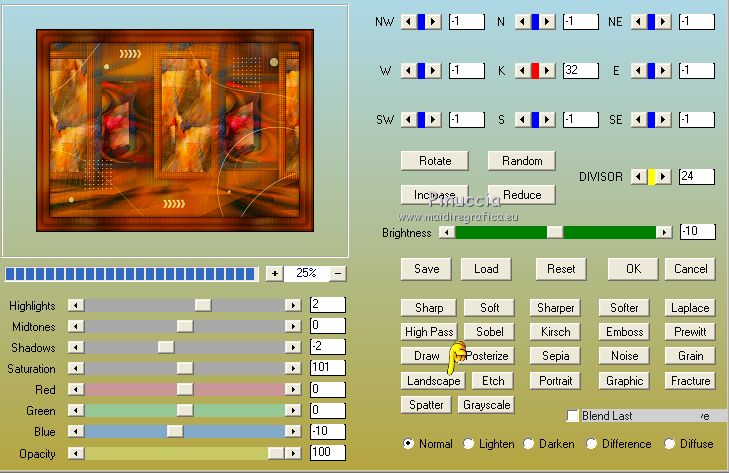Click right arrow of the Highlights slider
Screen dimensions: 729x473
[x=293, y=304]
